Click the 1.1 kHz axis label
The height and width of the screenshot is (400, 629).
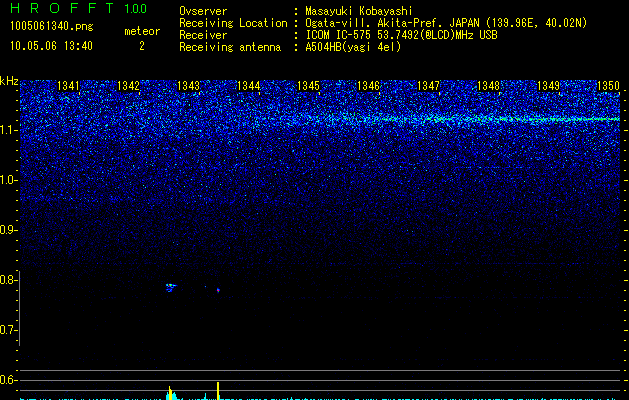(x=8, y=130)
